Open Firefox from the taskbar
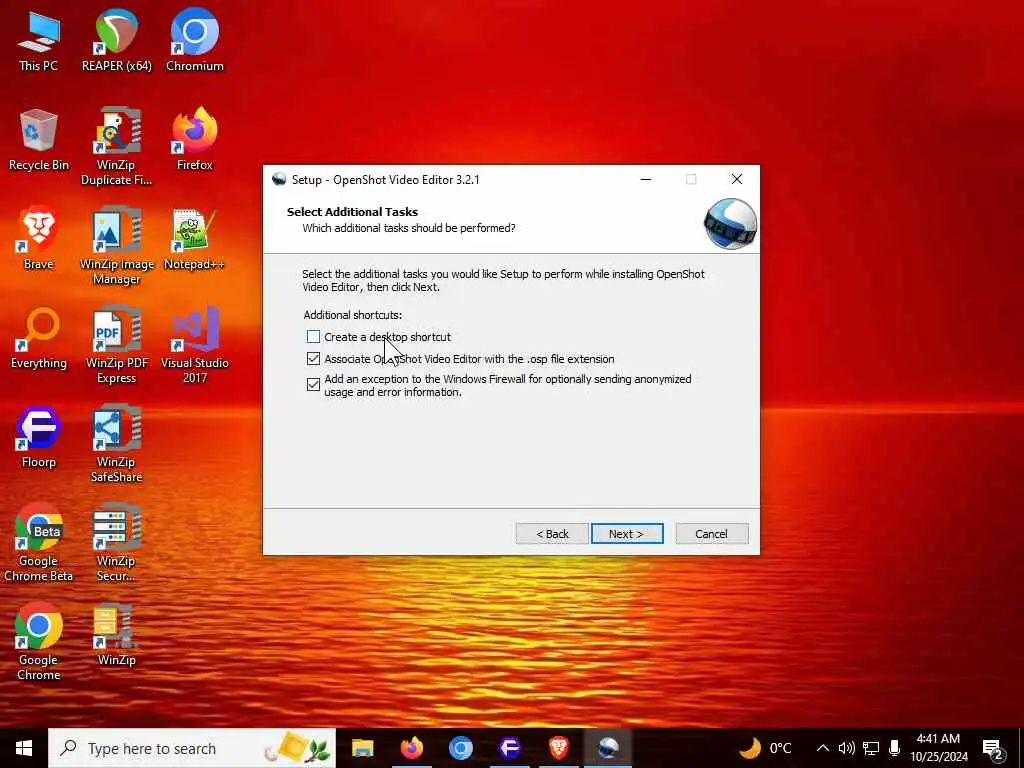This screenshot has height=768, width=1024. pos(411,748)
